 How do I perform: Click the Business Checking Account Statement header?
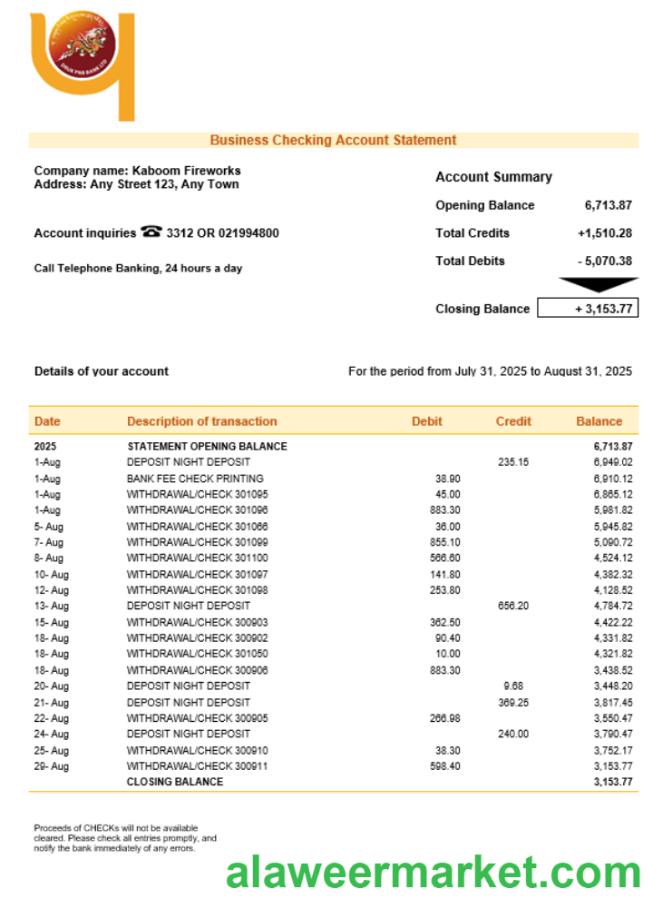[x=333, y=140]
